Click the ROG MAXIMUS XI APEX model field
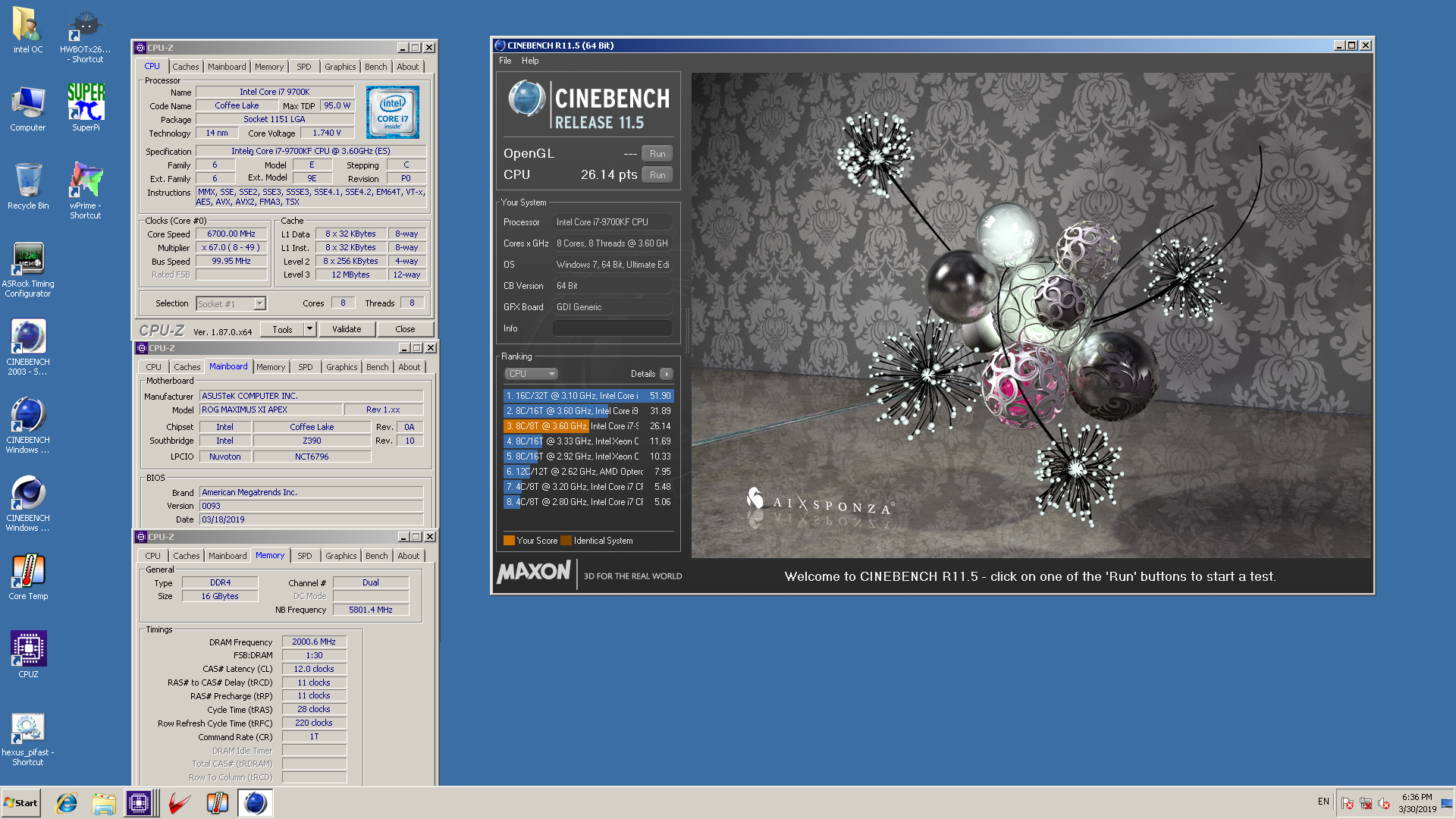This screenshot has width=1456, height=819. [x=270, y=409]
